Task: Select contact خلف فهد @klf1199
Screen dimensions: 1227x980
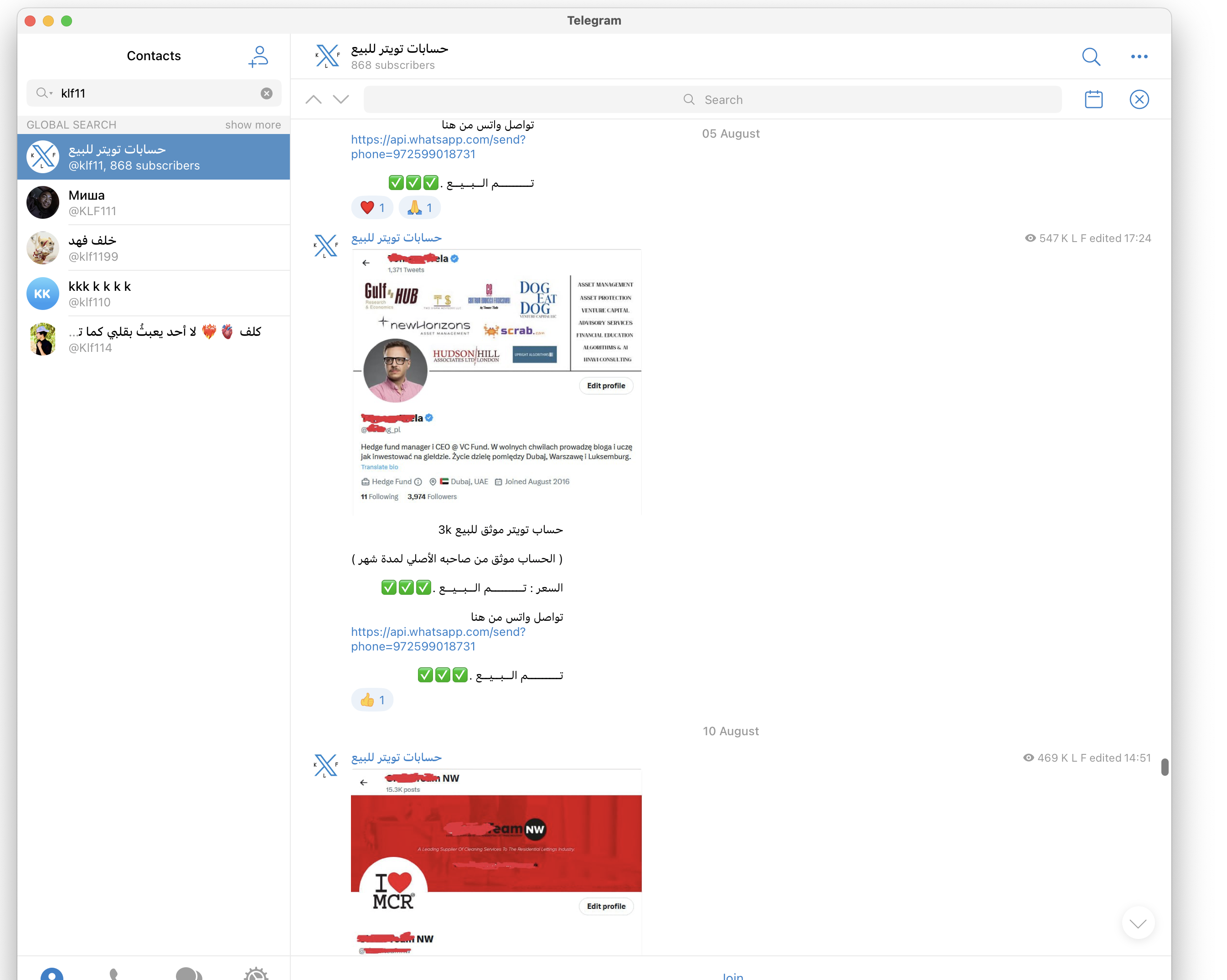Action: click(x=154, y=248)
